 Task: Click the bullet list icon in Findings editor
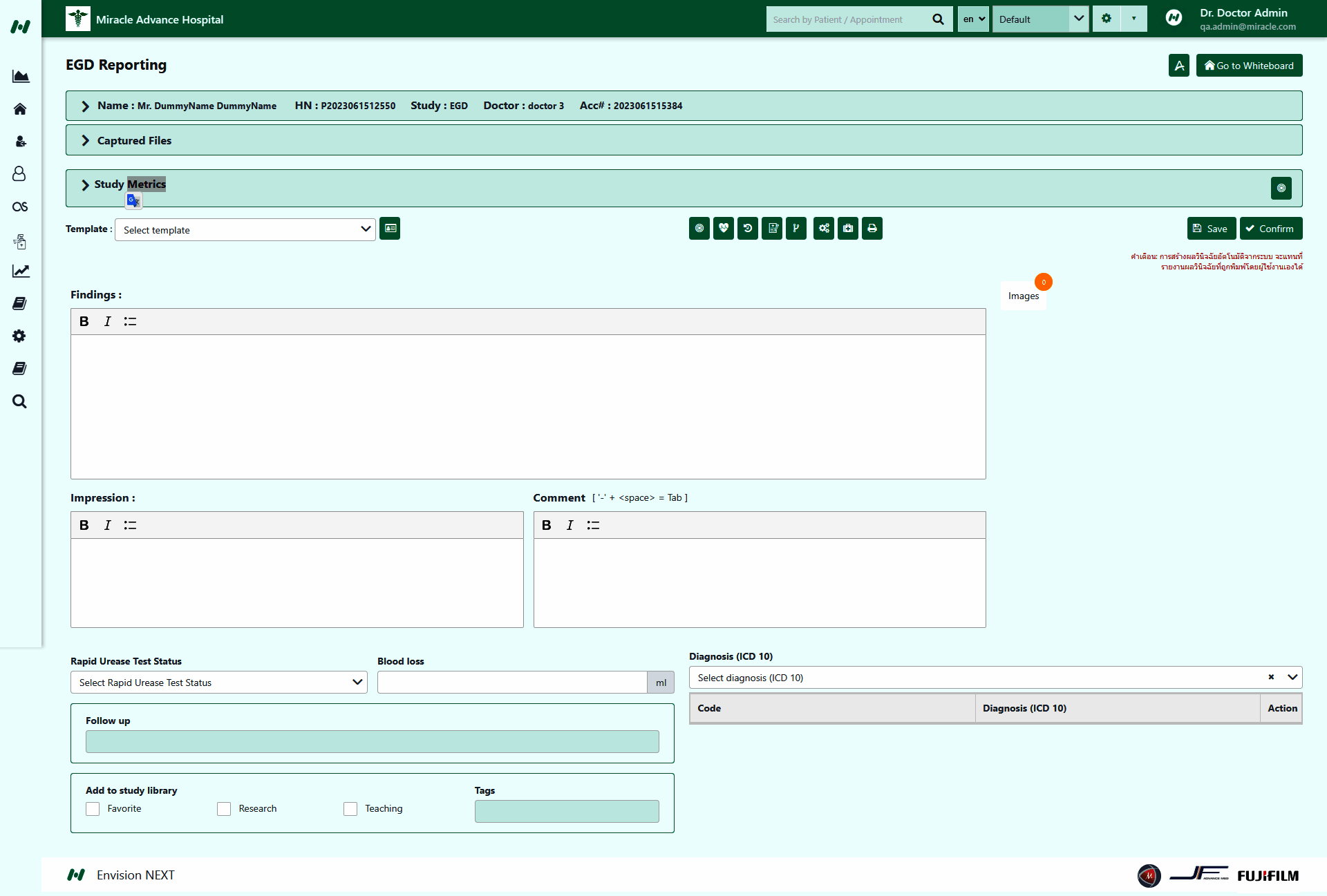pos(130,321)
